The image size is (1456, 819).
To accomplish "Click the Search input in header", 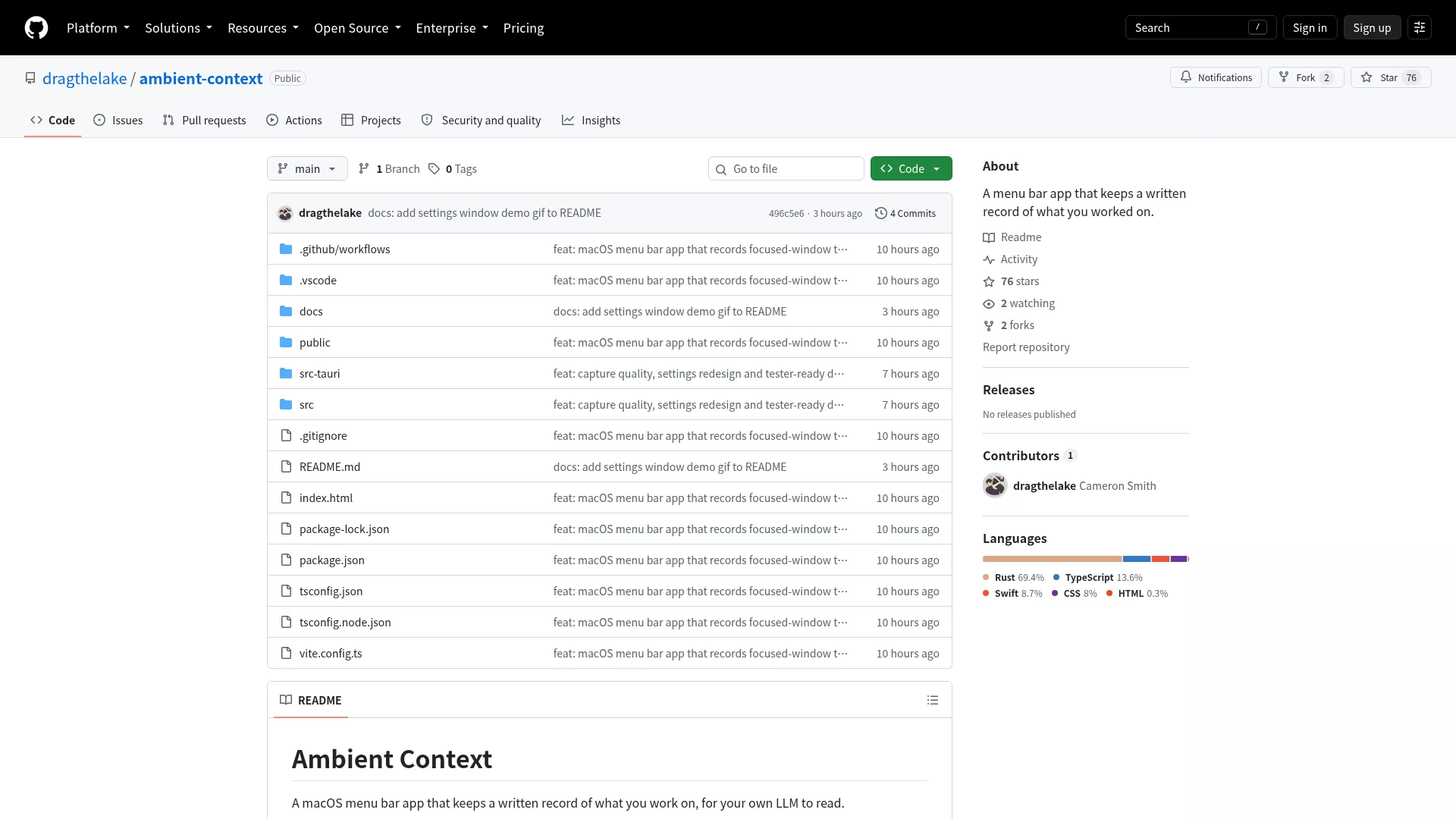I will click(1201, 28).
